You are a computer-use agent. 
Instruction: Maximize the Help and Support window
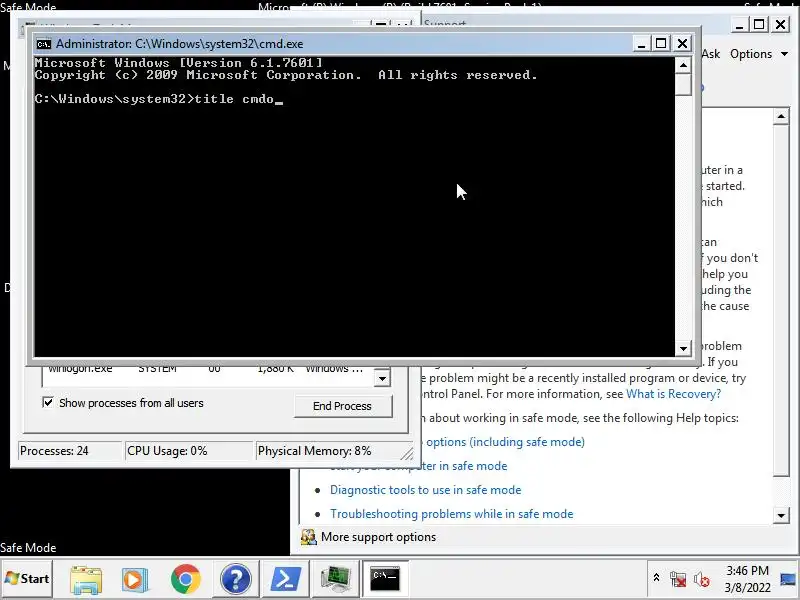pyautogui.click(x=759, y=24)
